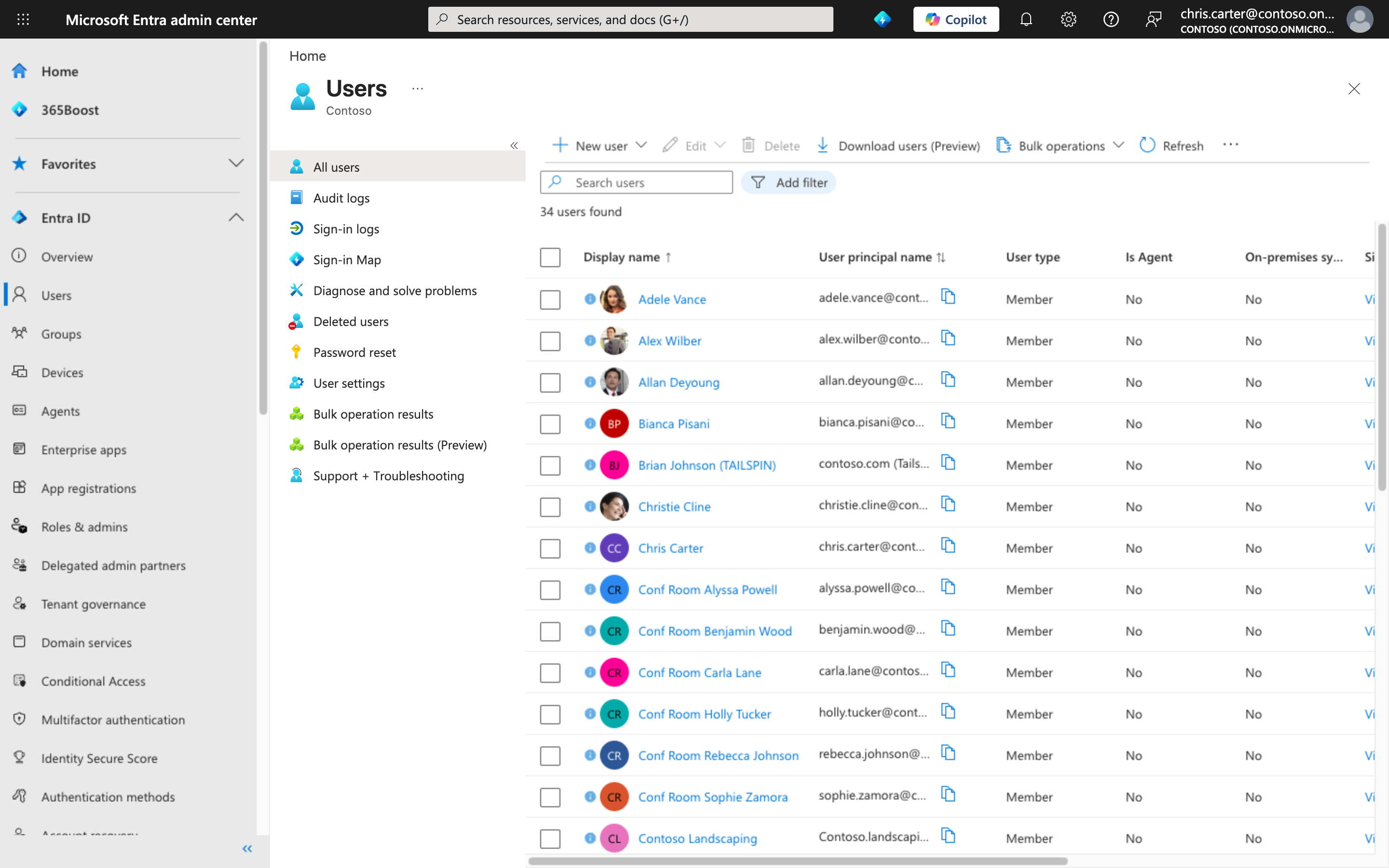
Task: Check the Conf Room Carla Lane row
Action: click(550, 672)
